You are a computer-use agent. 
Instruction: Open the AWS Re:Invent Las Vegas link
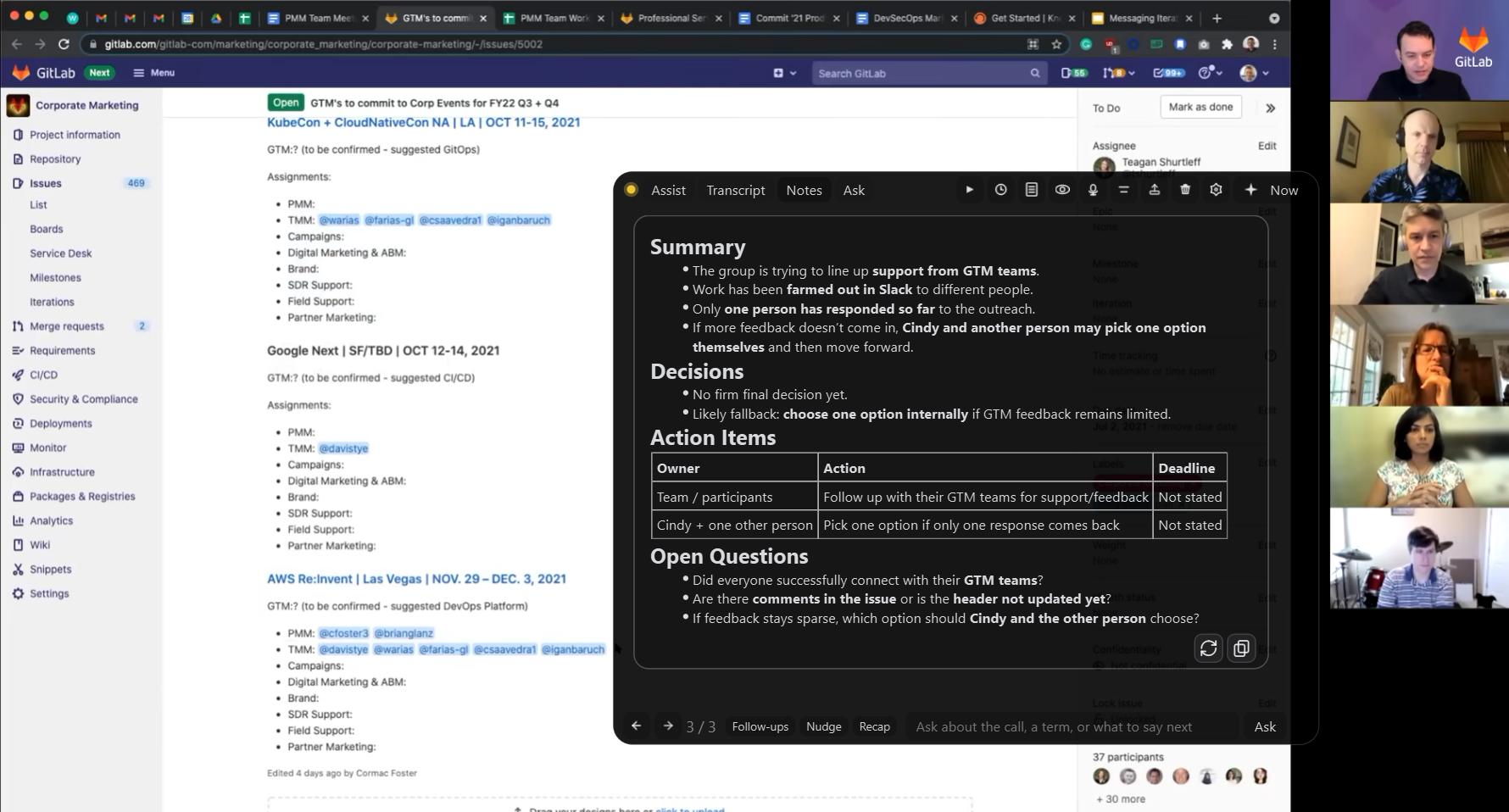(x=416, y=579)
